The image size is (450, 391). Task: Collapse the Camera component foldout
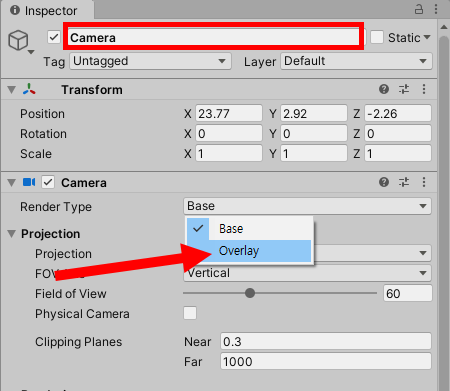tap(12, 183)
